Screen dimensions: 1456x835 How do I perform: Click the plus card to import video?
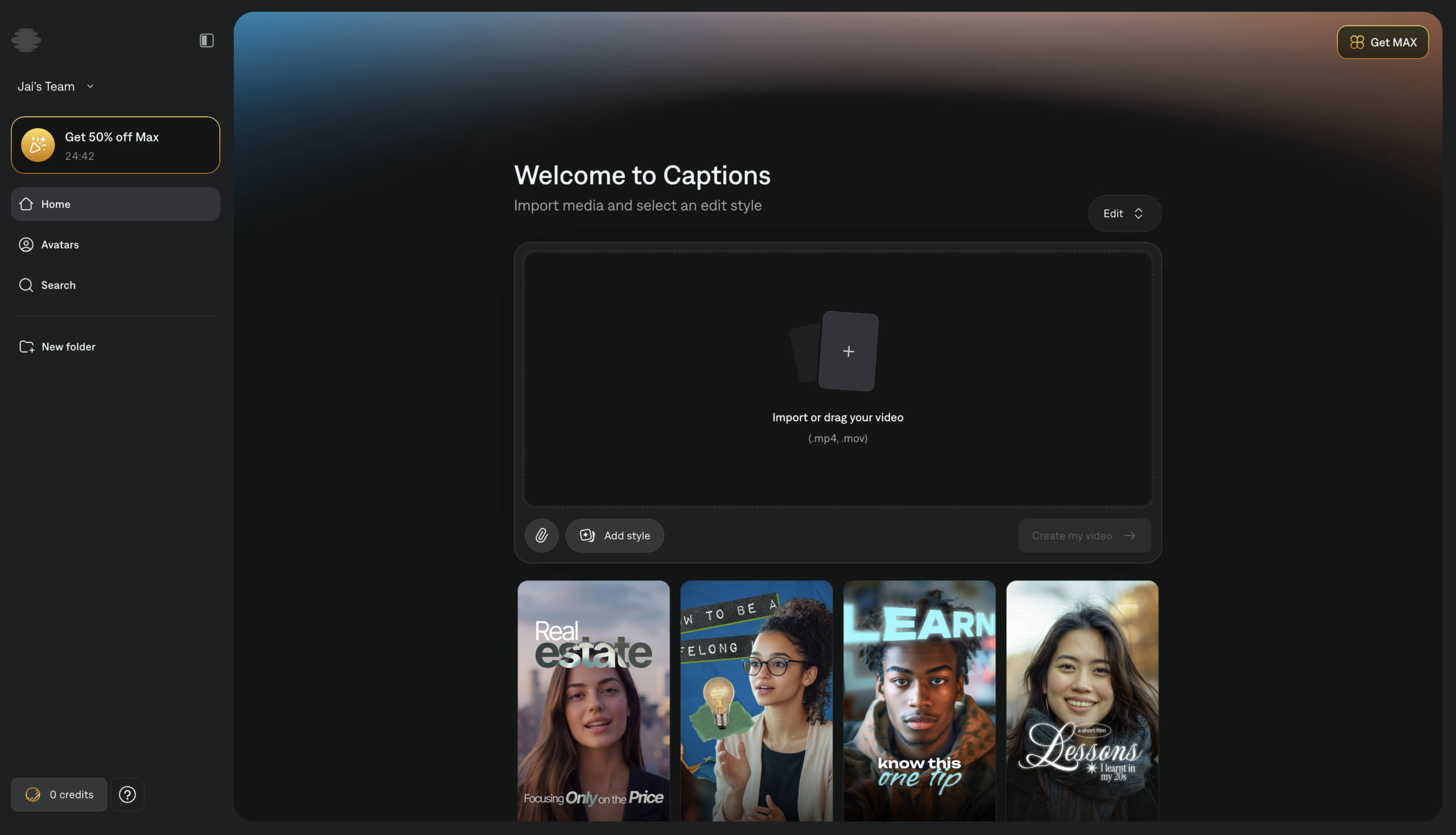tap(848, 351)
